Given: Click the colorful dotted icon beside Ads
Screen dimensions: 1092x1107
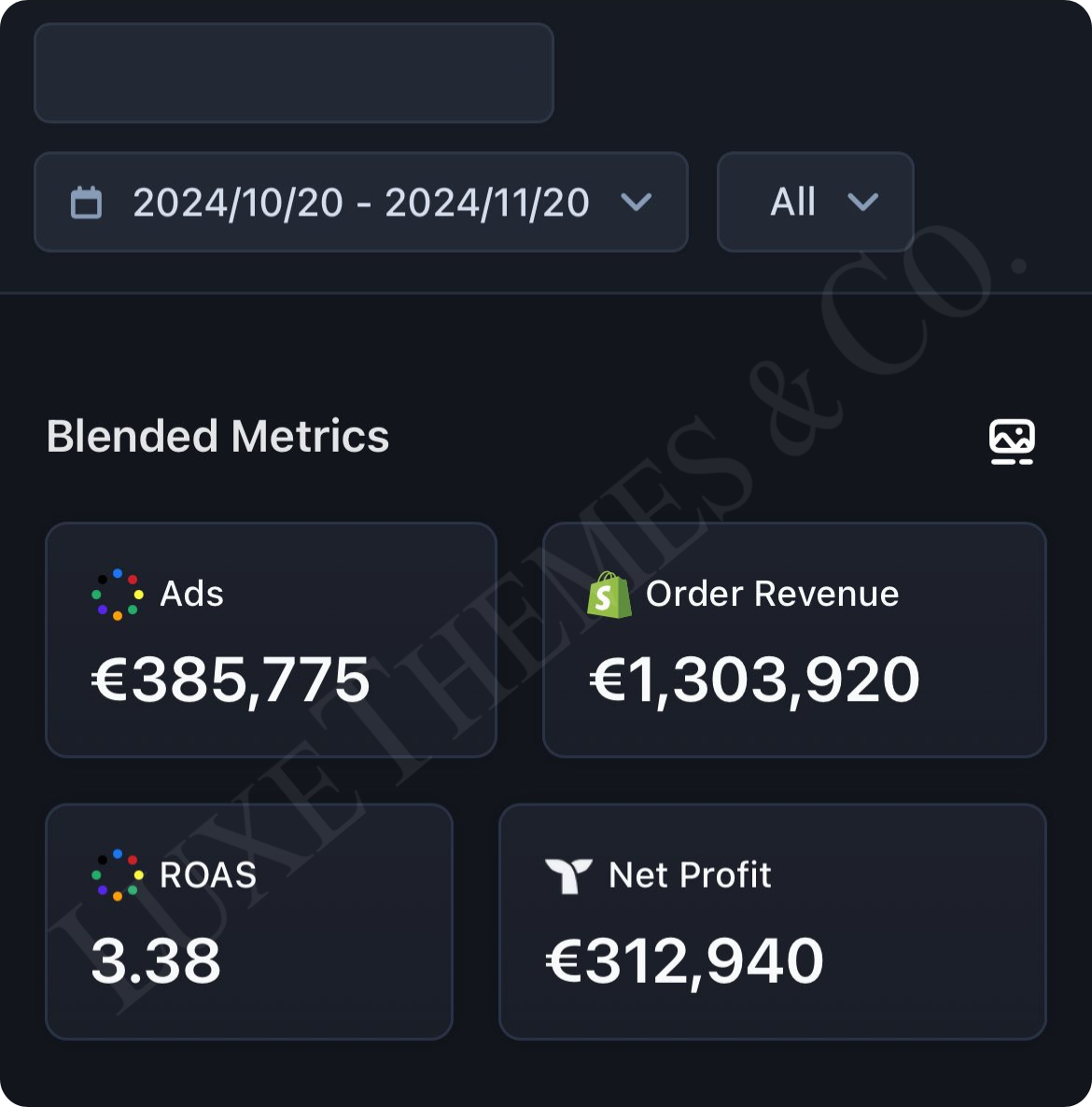Looking at the screenshot, I should pos(118,595).
